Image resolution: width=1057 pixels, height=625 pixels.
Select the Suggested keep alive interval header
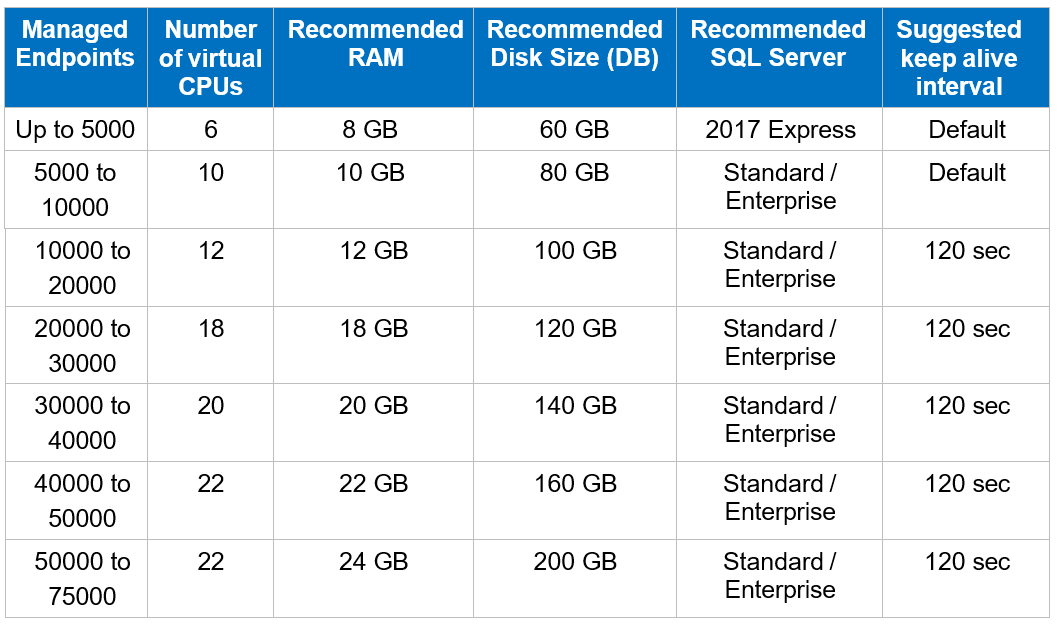click(967, 58)
